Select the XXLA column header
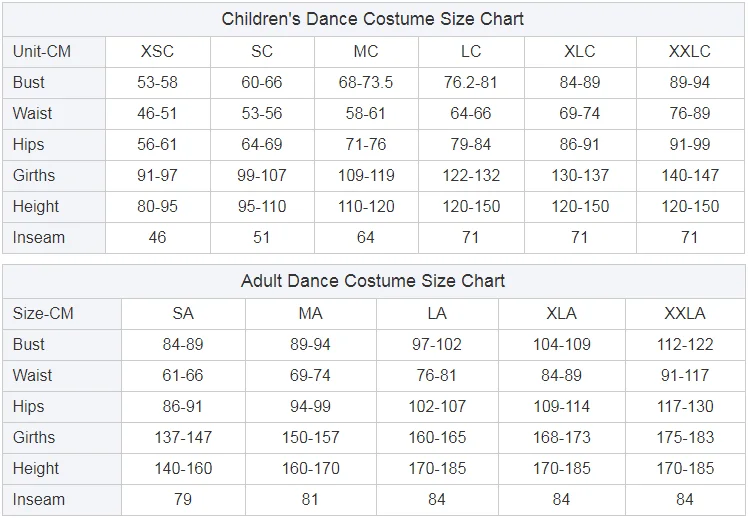The height and width of the screenshot is (518, 748). point(685,313)
